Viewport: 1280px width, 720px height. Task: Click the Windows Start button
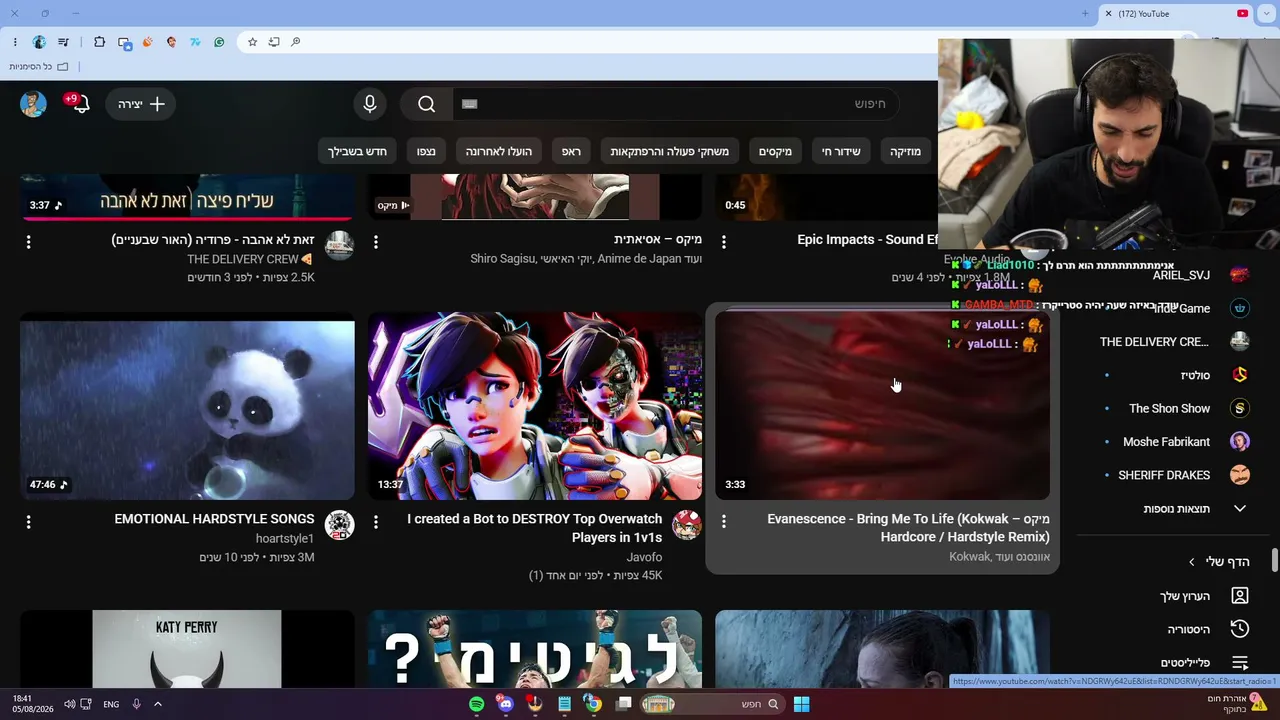point(801,704)
